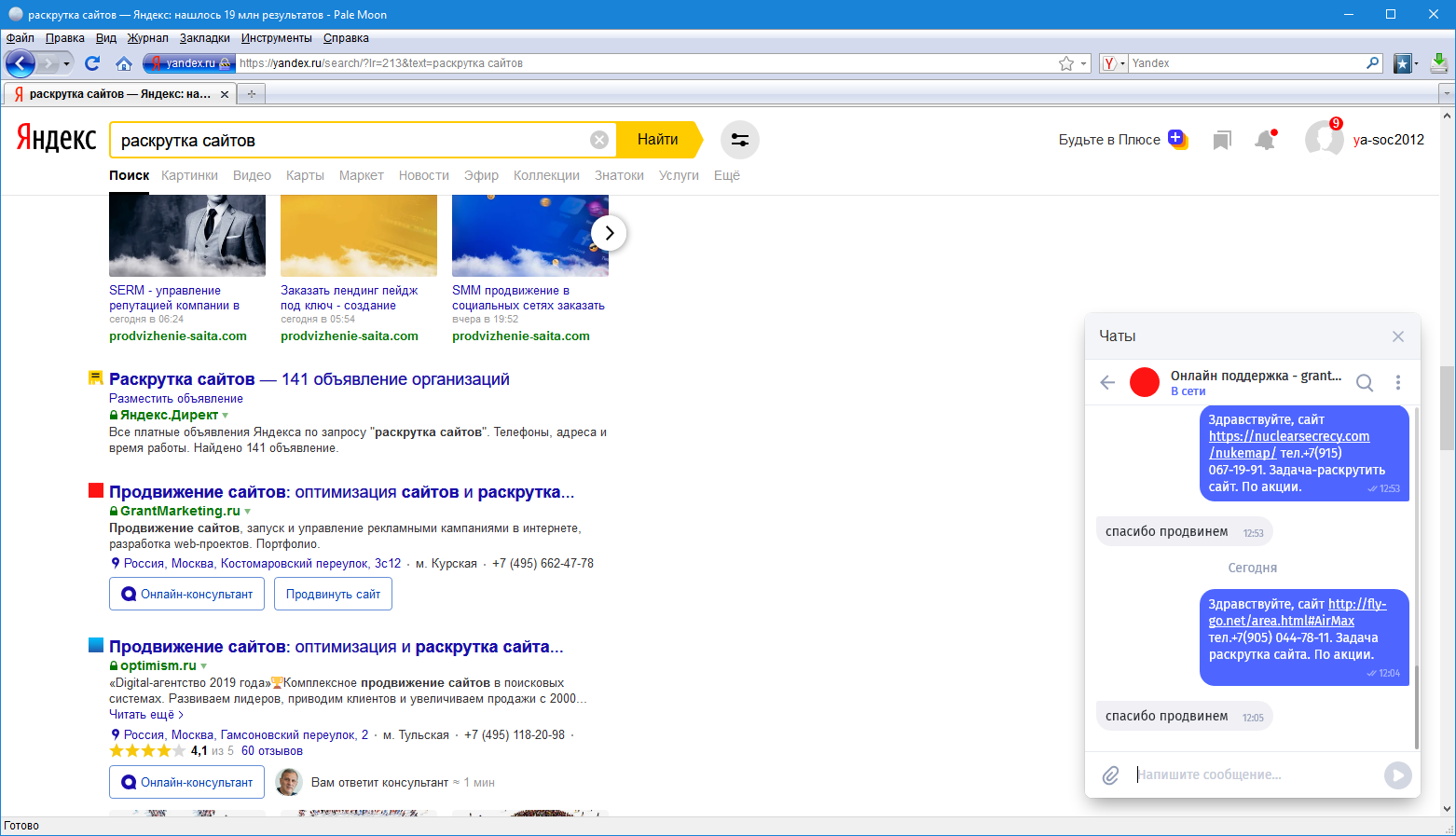Close the раскрутка сайтов browser tab

[x=225, y=94]
